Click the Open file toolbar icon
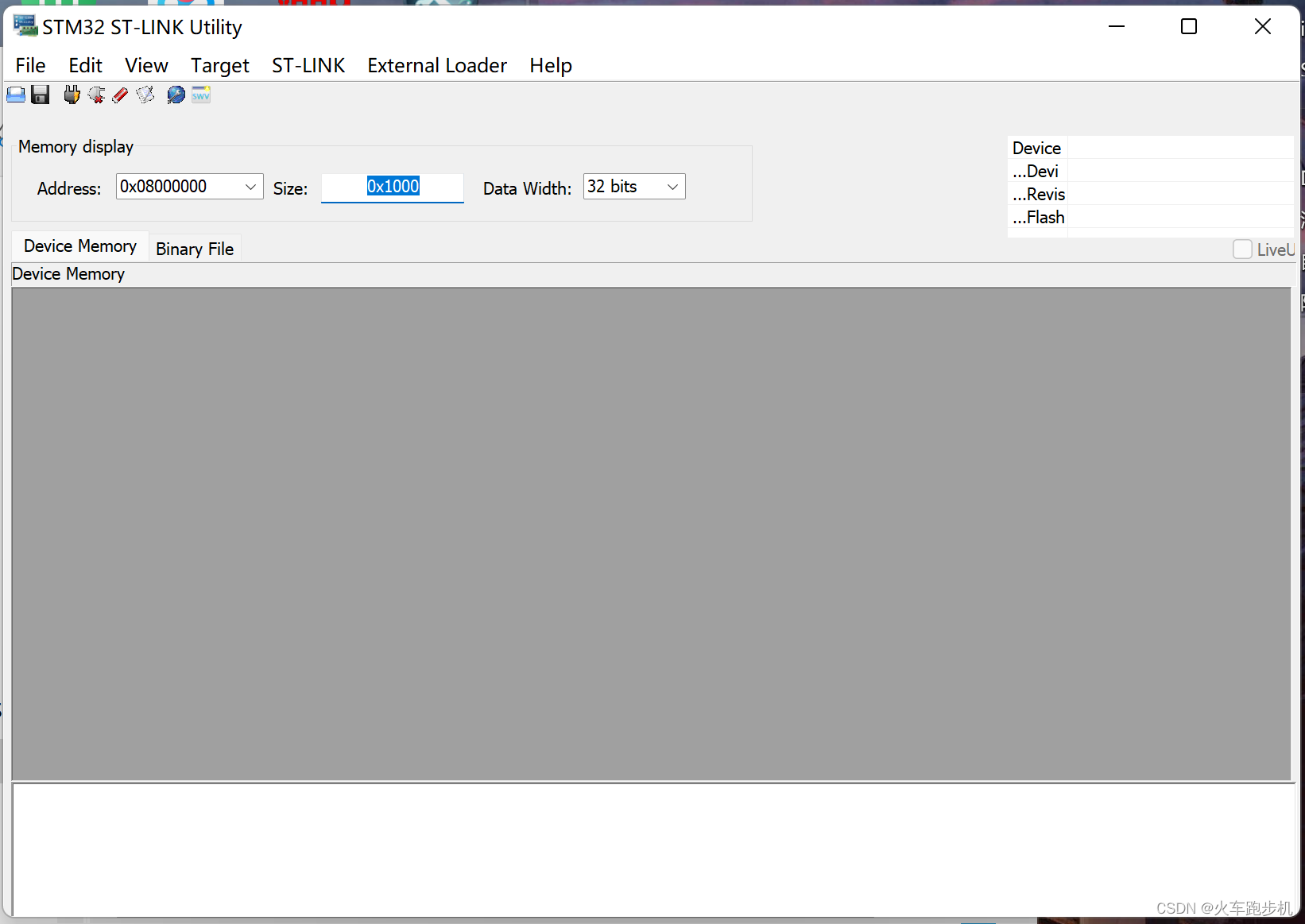1305x924 pixels. (16, 95)
